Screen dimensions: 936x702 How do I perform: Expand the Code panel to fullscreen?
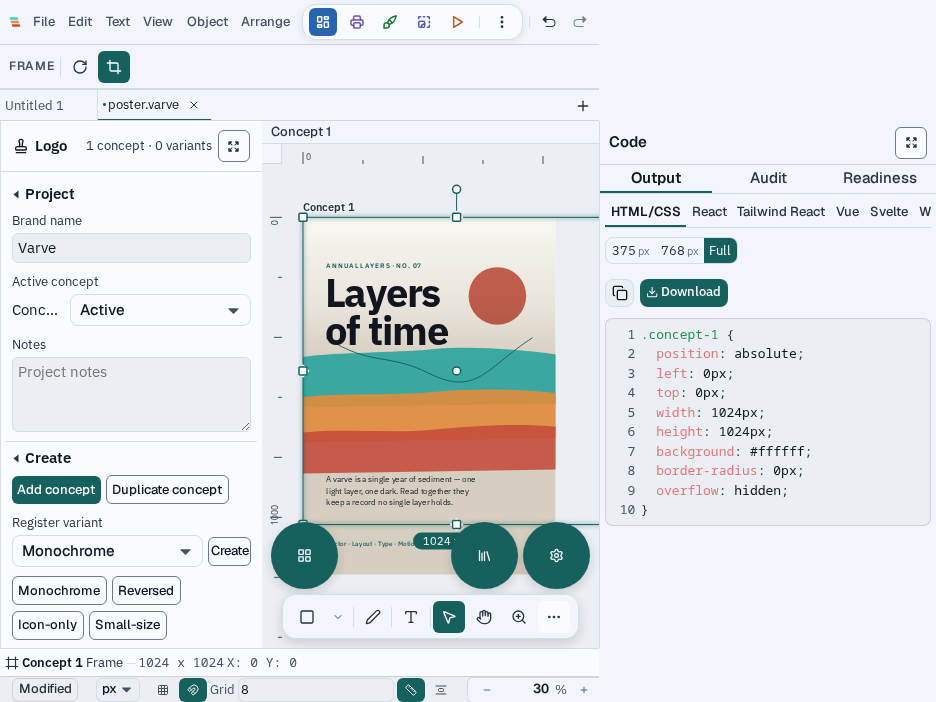pos(911,143)
